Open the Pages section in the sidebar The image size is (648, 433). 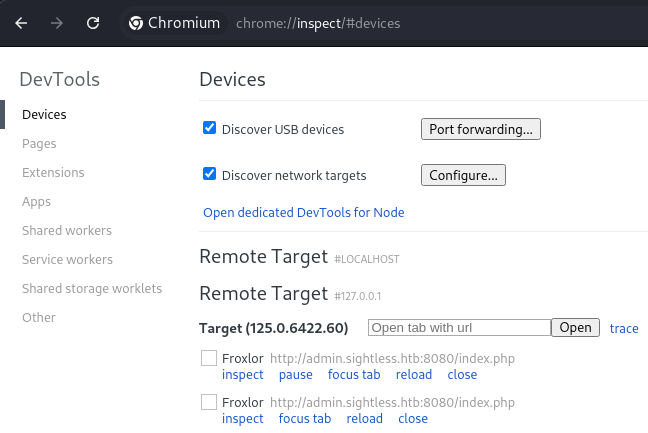39,144
